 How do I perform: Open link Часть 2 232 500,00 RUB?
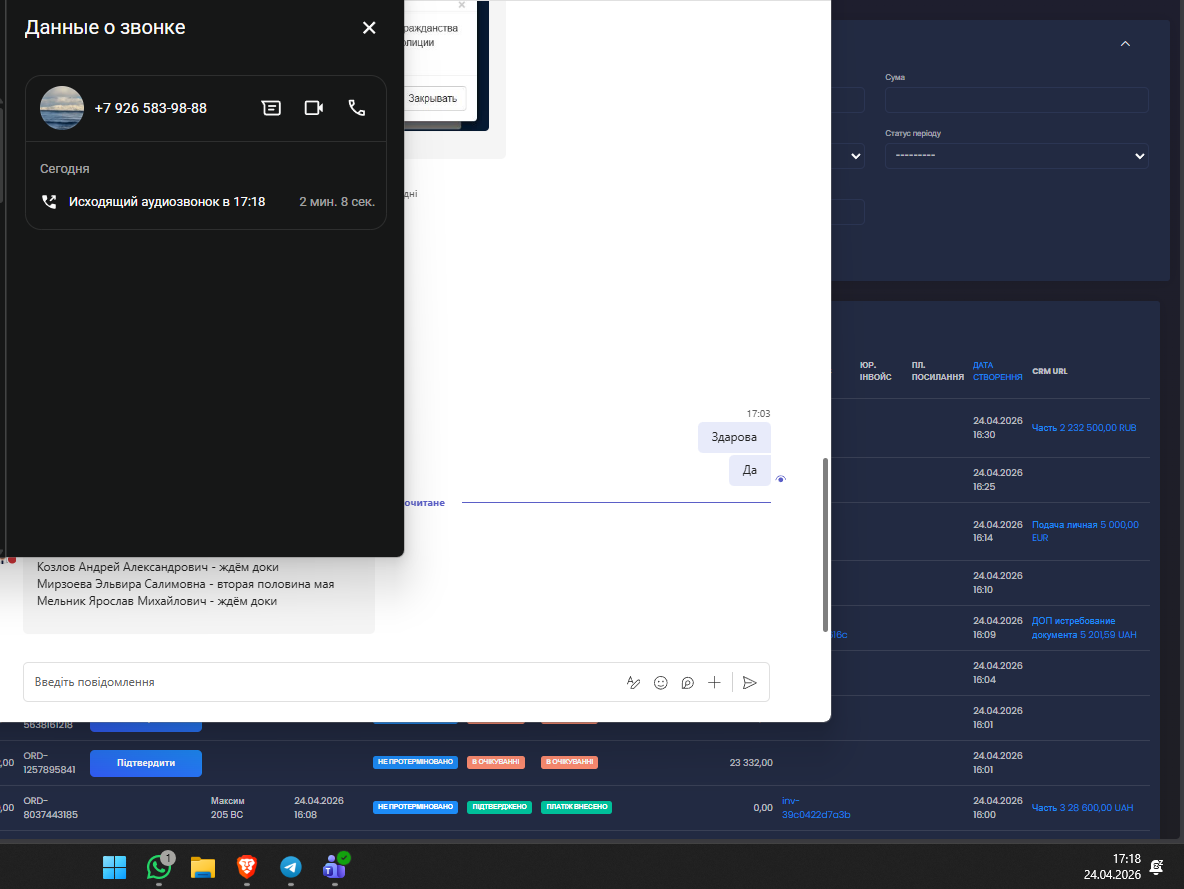tap(1084, 428)
